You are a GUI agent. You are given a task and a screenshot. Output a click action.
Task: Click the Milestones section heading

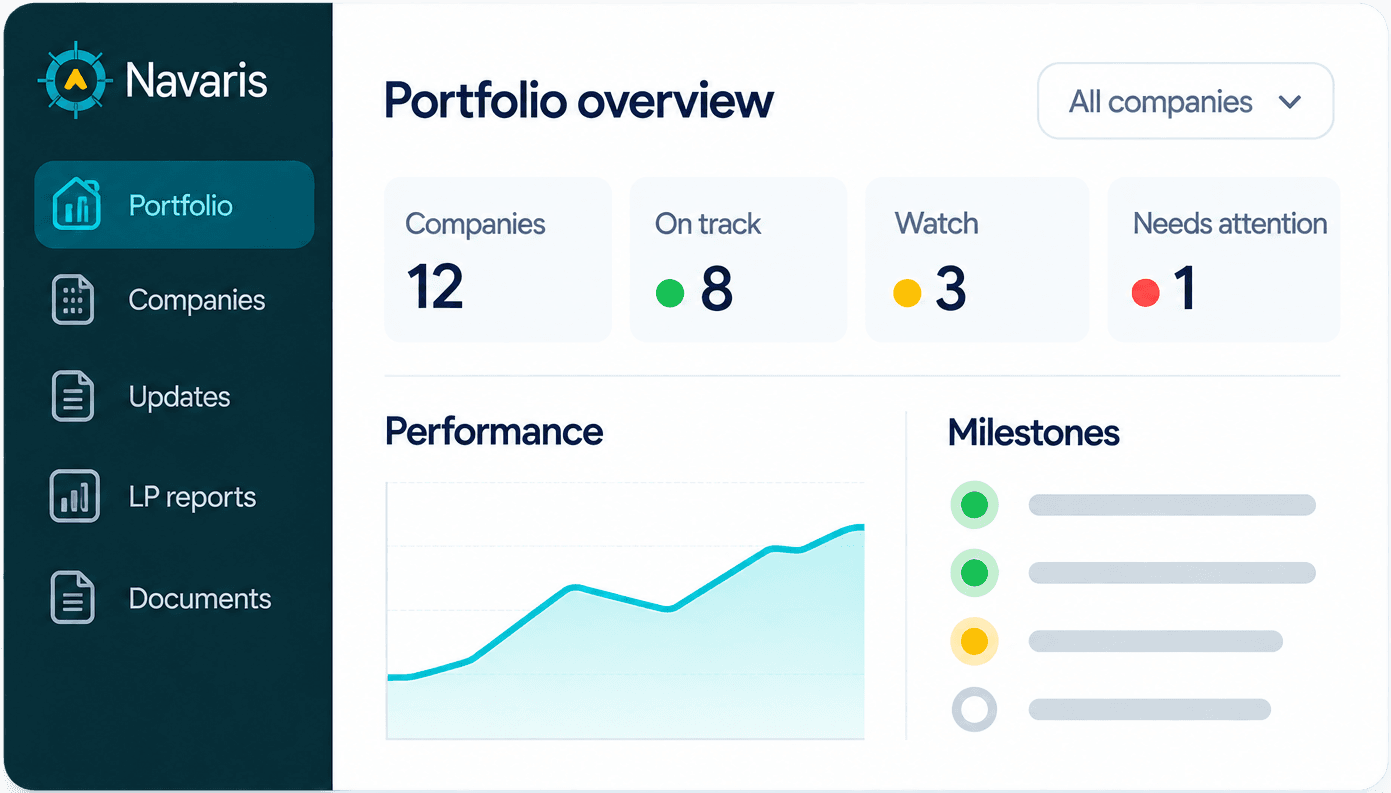[x=1034, y=432]
